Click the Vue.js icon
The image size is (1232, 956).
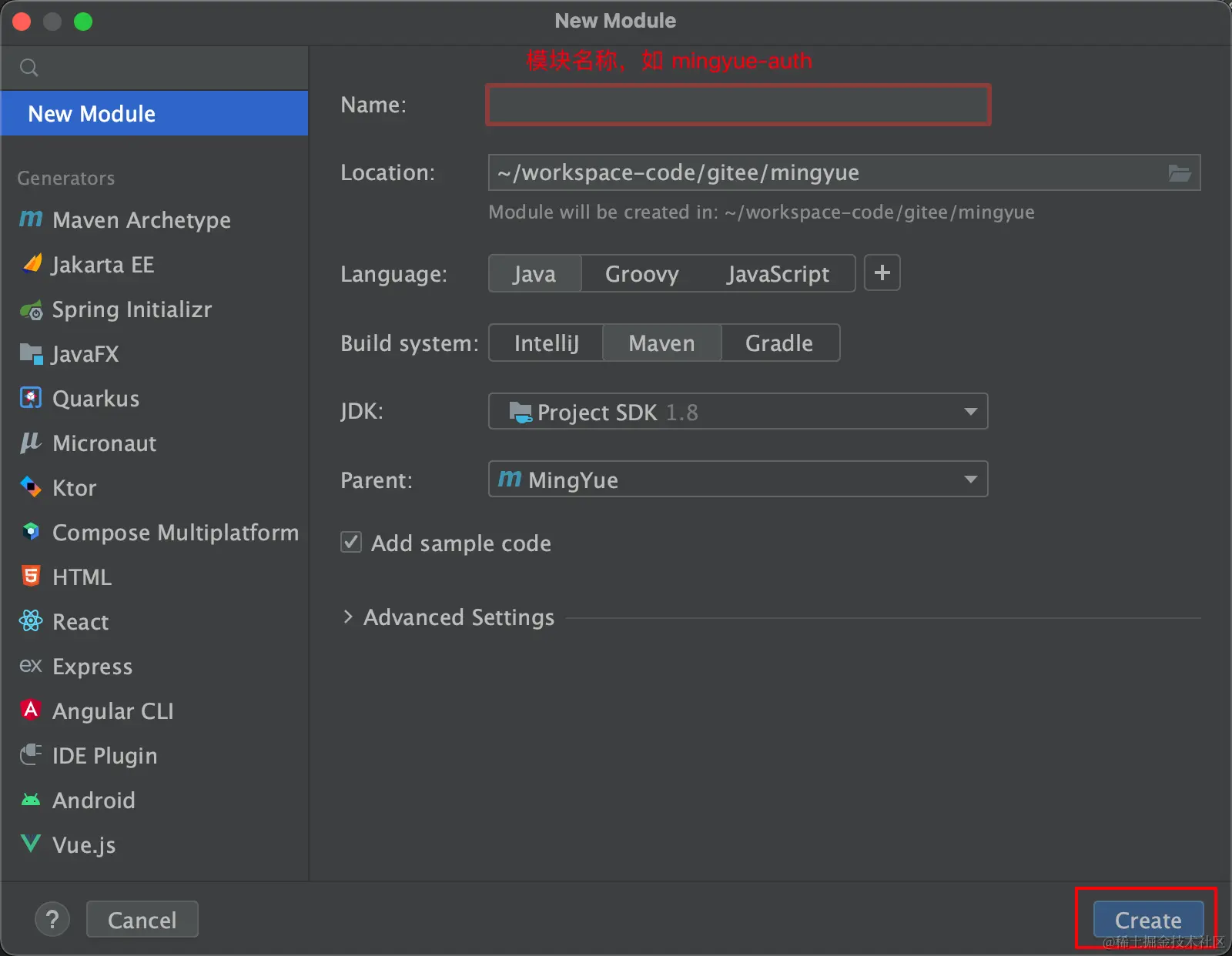coord(31,844)
